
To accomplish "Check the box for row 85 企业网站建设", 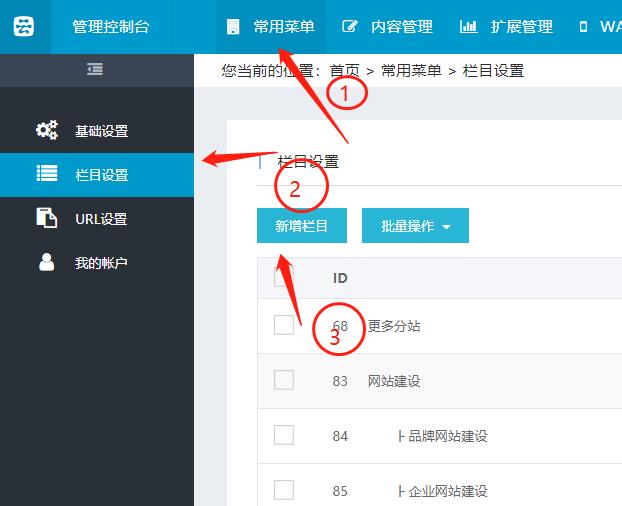I will [x=284, y=490].
